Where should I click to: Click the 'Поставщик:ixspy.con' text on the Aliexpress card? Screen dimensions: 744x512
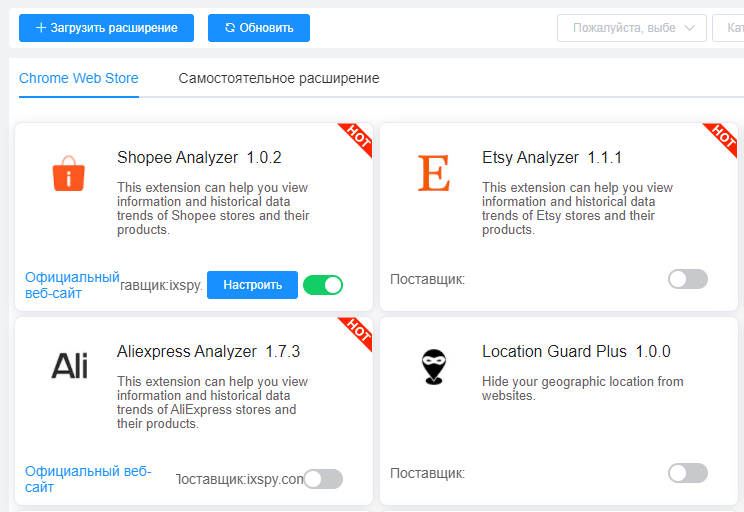click(x=240, y=479)
